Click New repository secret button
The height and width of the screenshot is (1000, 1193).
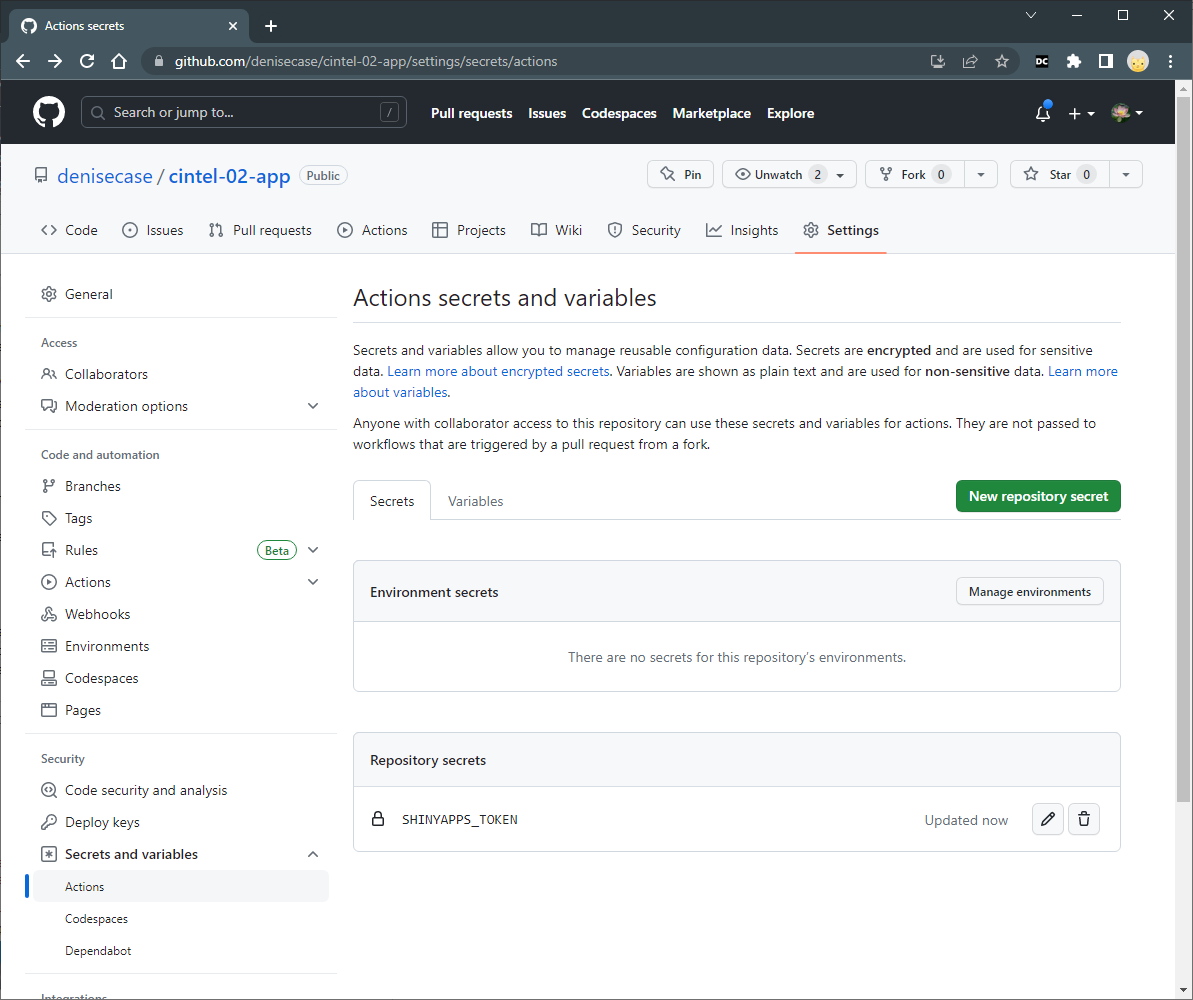pos(1039,496)
